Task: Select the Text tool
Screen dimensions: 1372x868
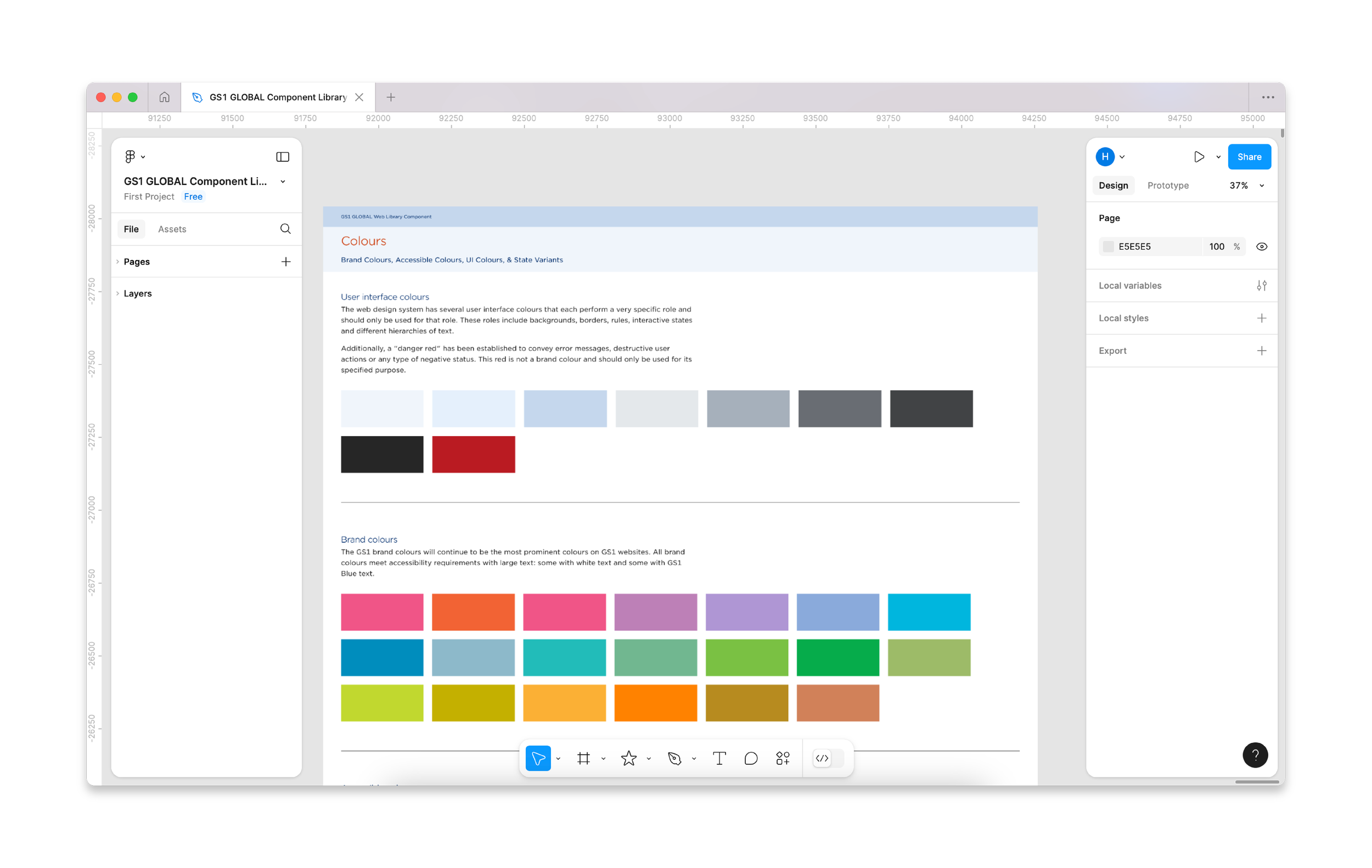Action: [719, 758]
